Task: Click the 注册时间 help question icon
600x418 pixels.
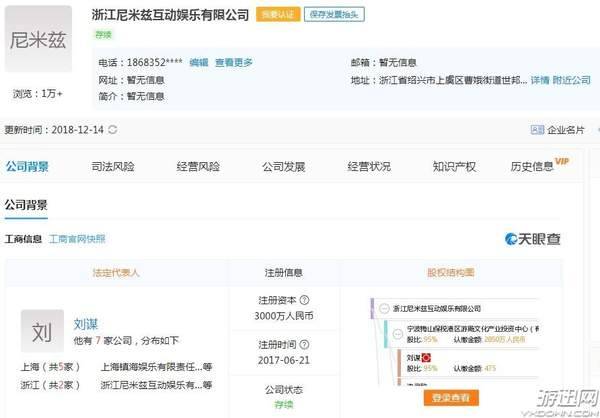Action: point(304,345)
